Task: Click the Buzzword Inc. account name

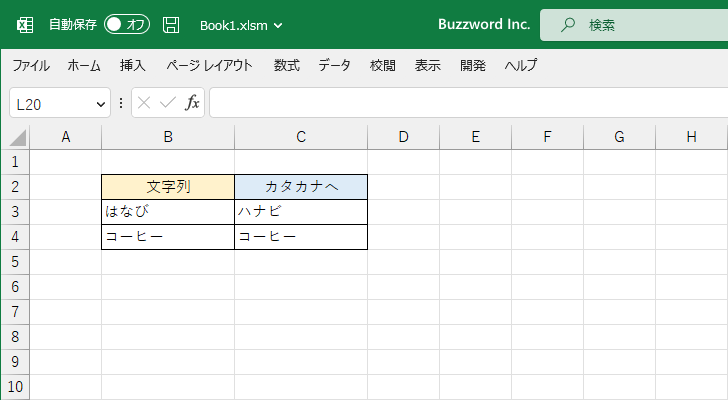Action: click(484, 24)
